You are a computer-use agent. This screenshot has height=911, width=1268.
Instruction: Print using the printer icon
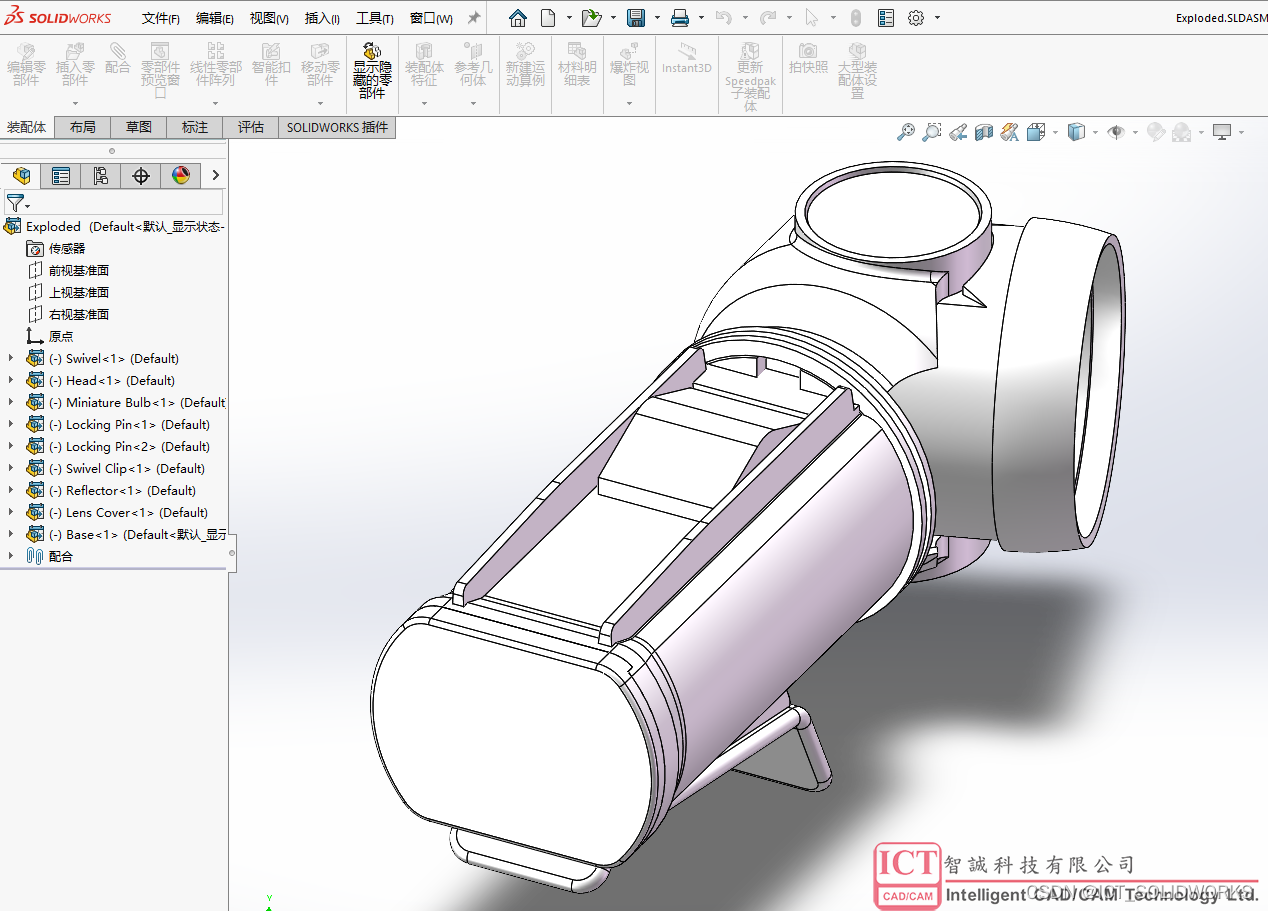[x=680, y=18]
